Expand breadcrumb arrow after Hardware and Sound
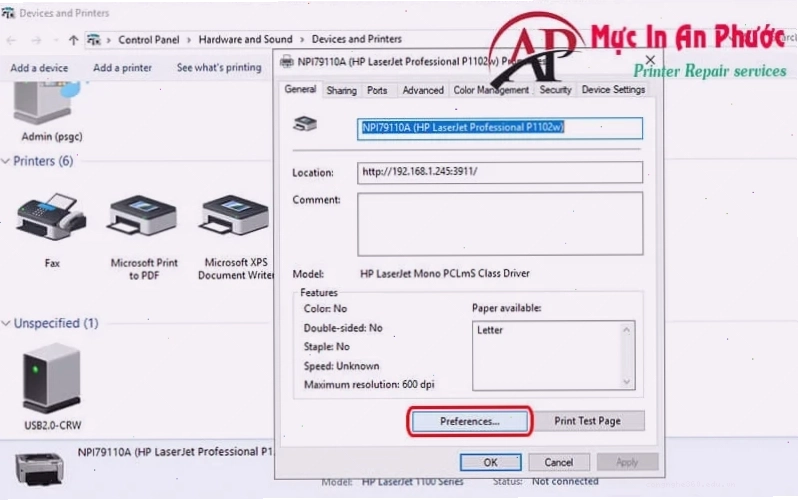The height and width of the screenshot is (501, 798). (302, 40)
